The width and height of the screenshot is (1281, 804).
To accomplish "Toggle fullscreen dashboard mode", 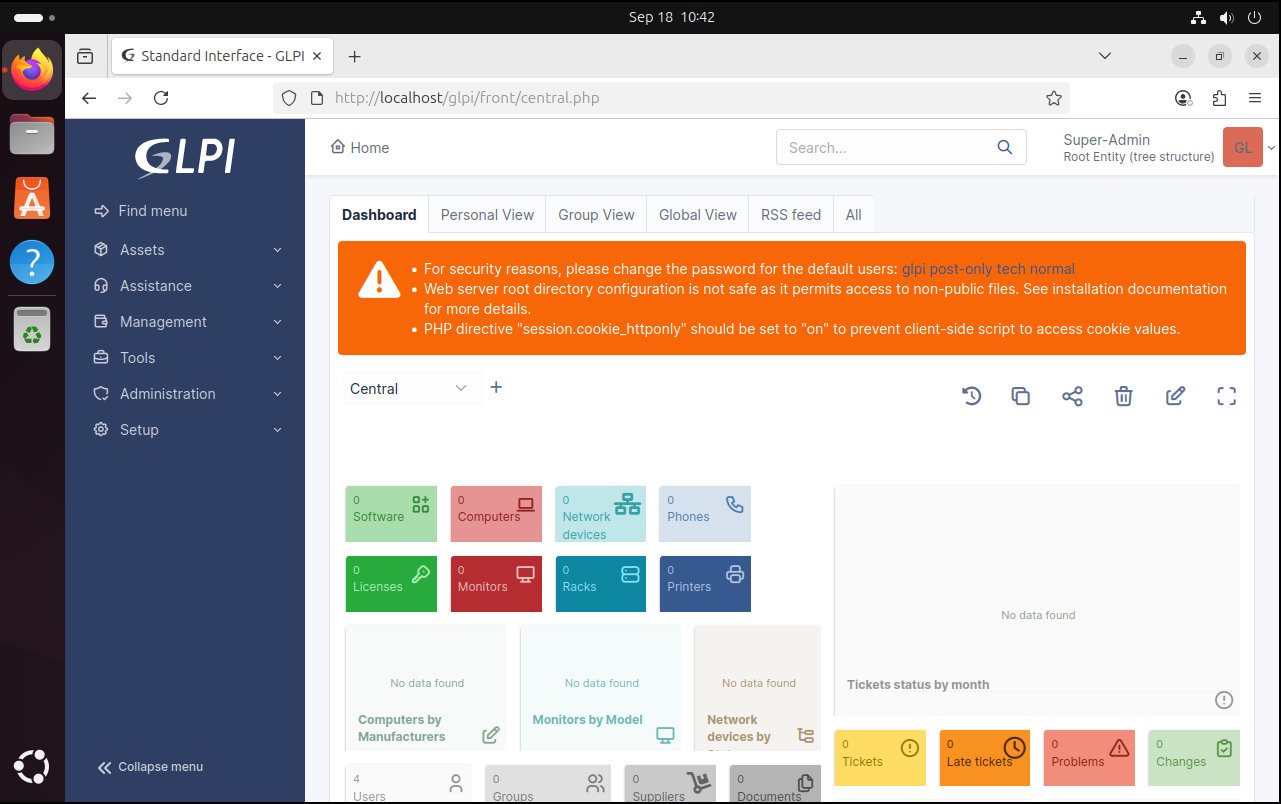I will (x=1226, y=396).
